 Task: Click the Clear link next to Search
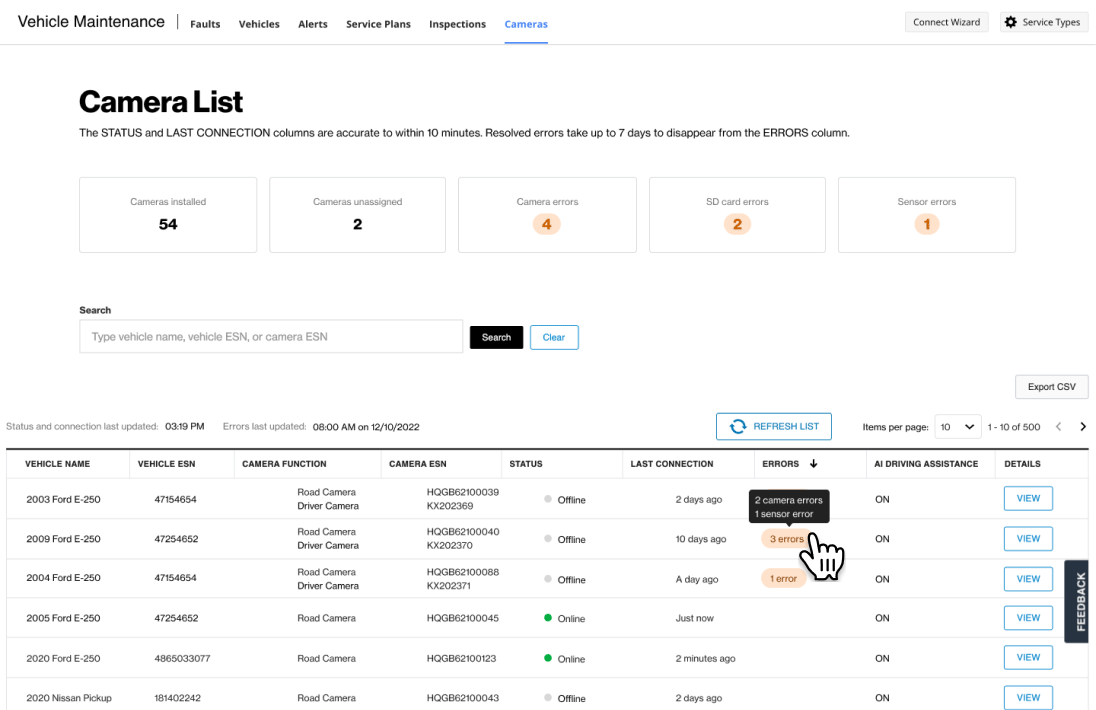(x=554, y=337)
